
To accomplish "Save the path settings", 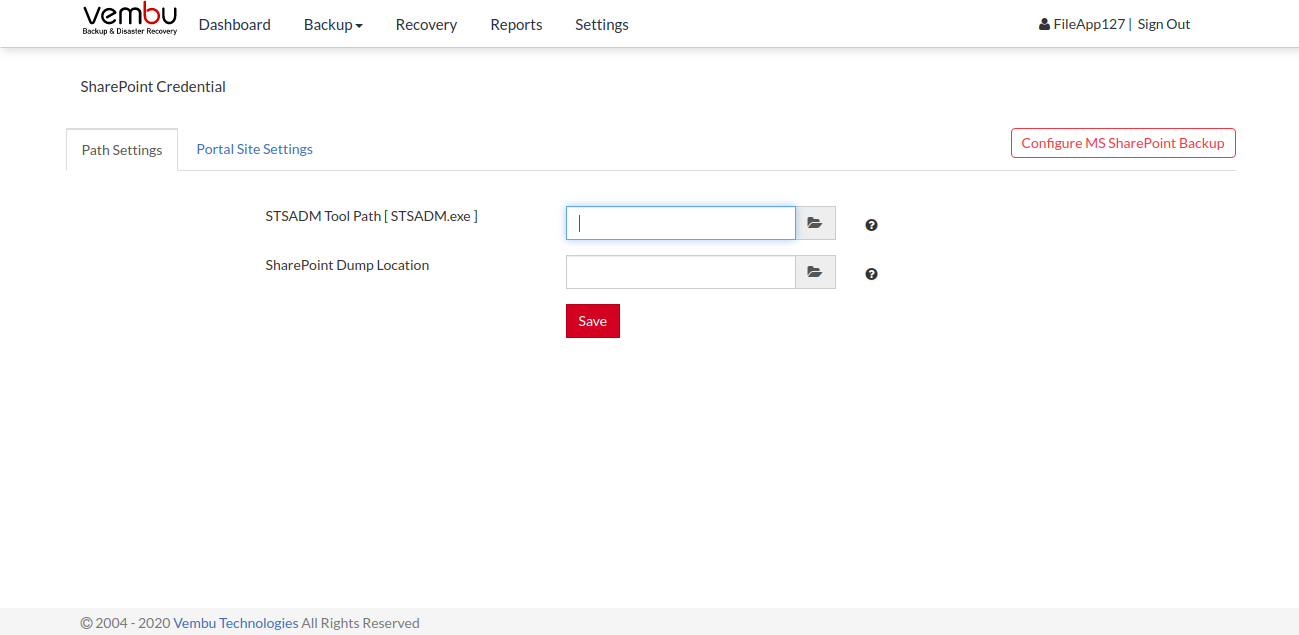I will pyautogui.click(x=593, y=321).
